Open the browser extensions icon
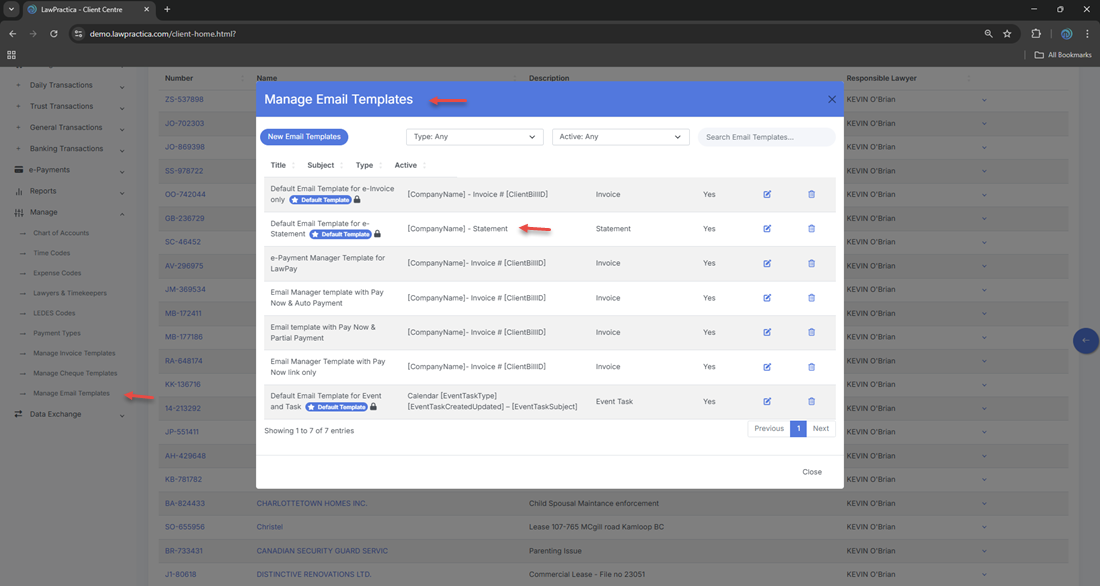The width and height of the screenshot is (1100, 586). click(1036, 34)
